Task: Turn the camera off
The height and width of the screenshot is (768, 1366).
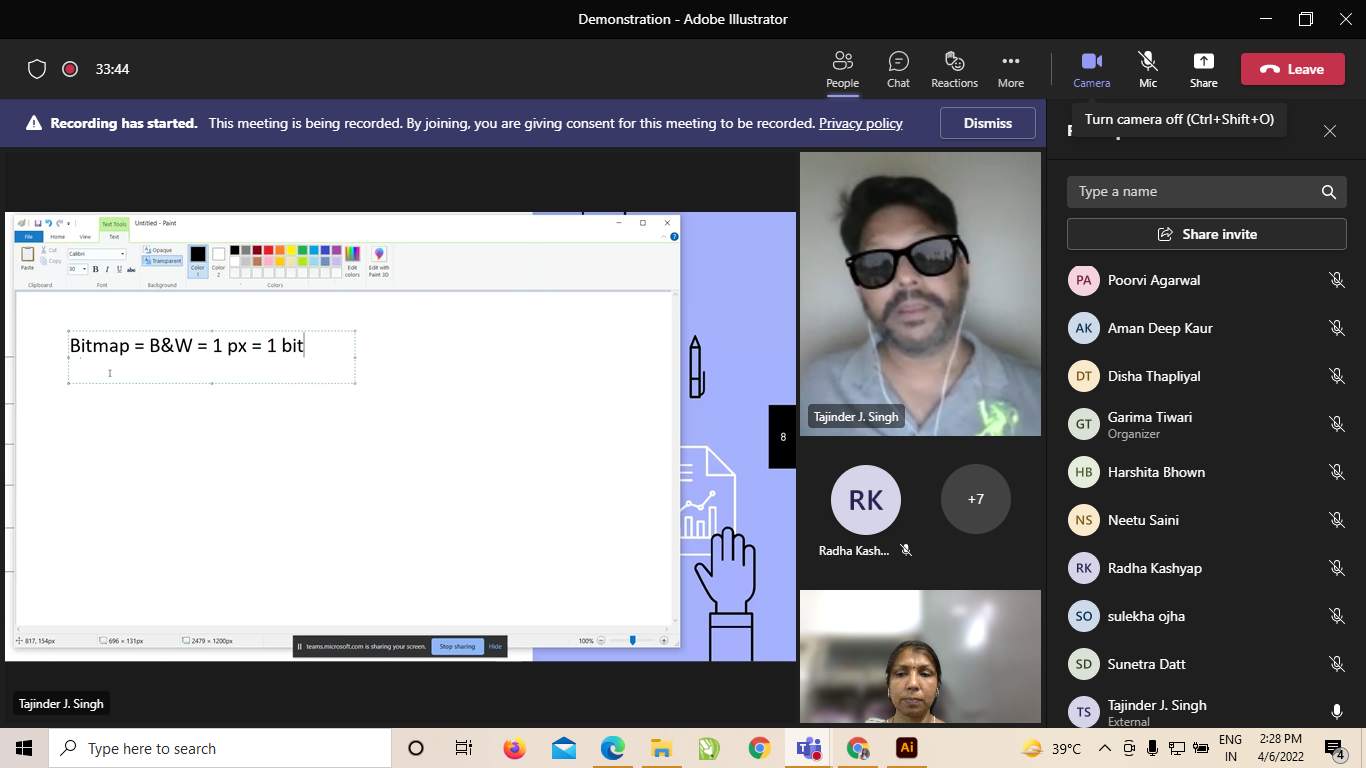Action: point(1091,69)
